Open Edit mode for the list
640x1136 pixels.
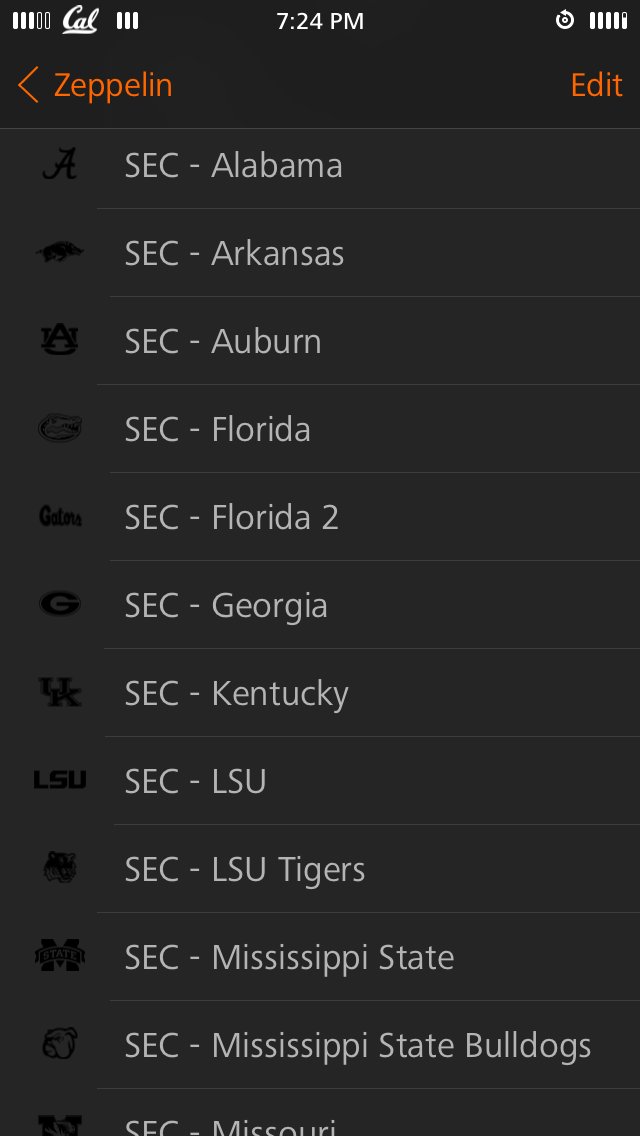click(597, 85)
